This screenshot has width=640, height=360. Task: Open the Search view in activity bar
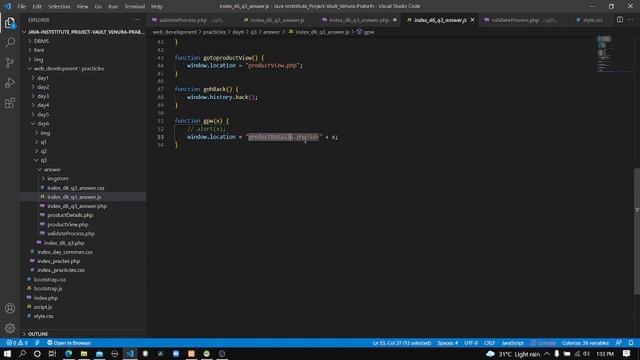click(x=10, y=42)
